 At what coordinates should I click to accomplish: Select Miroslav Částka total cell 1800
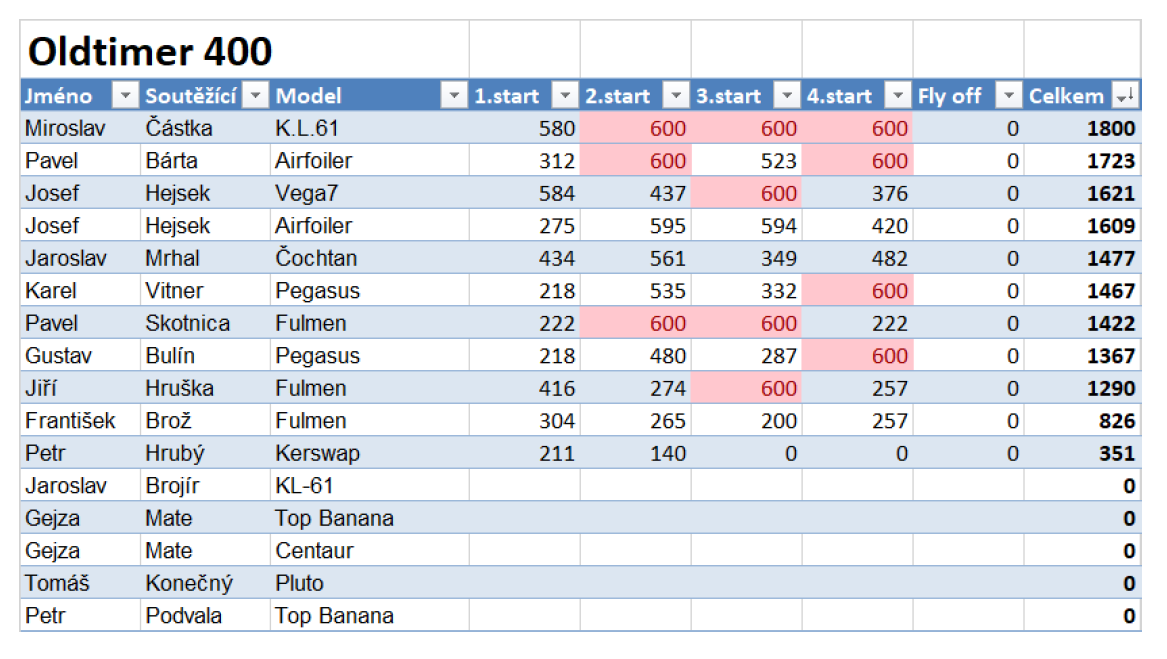pos(1082,128)
